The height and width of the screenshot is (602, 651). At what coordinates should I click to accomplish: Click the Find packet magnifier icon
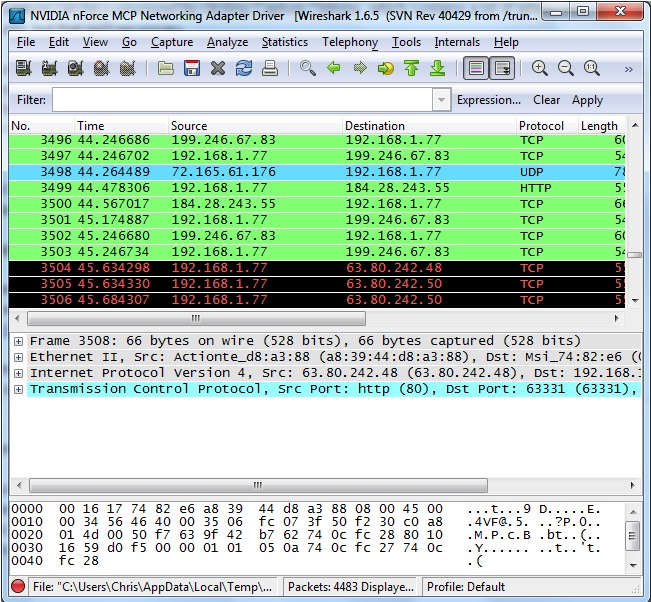click(308, 68)
